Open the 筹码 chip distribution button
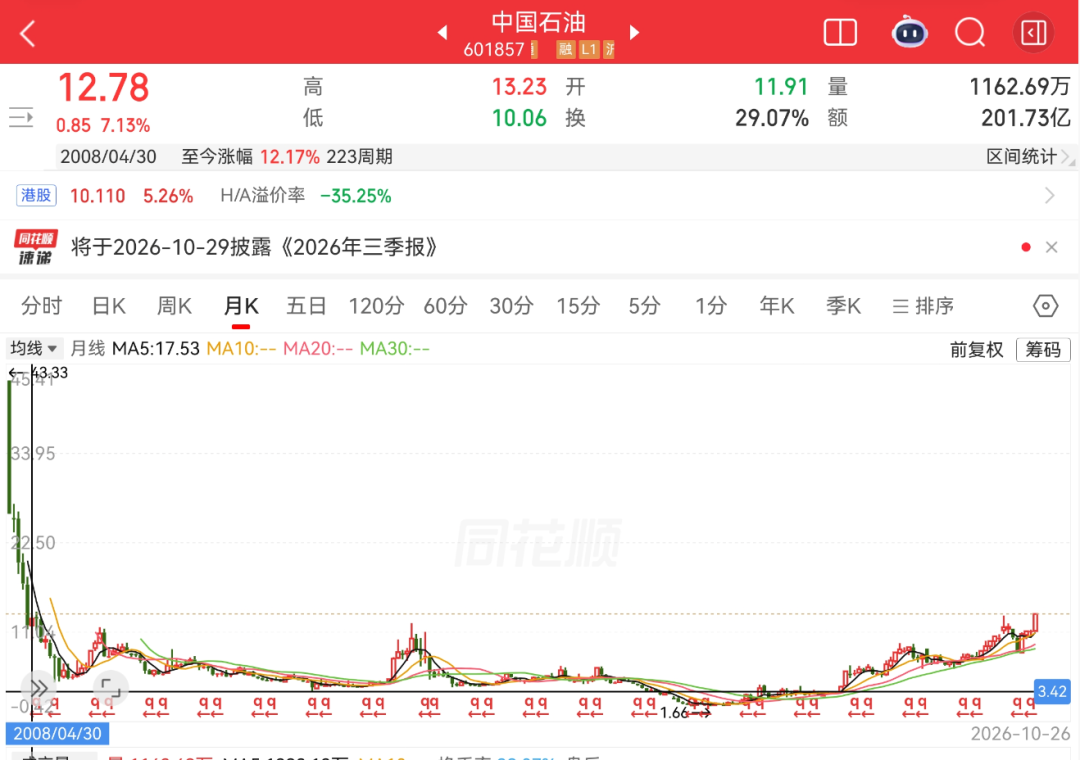The height and width of the screenshot is (760, 1080). [1043, 349]
